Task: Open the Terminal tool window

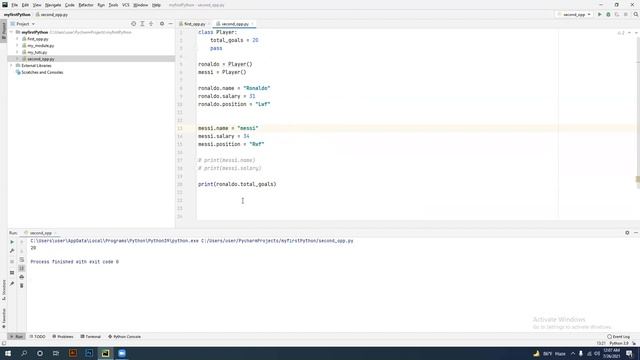Action: (91, 336)
